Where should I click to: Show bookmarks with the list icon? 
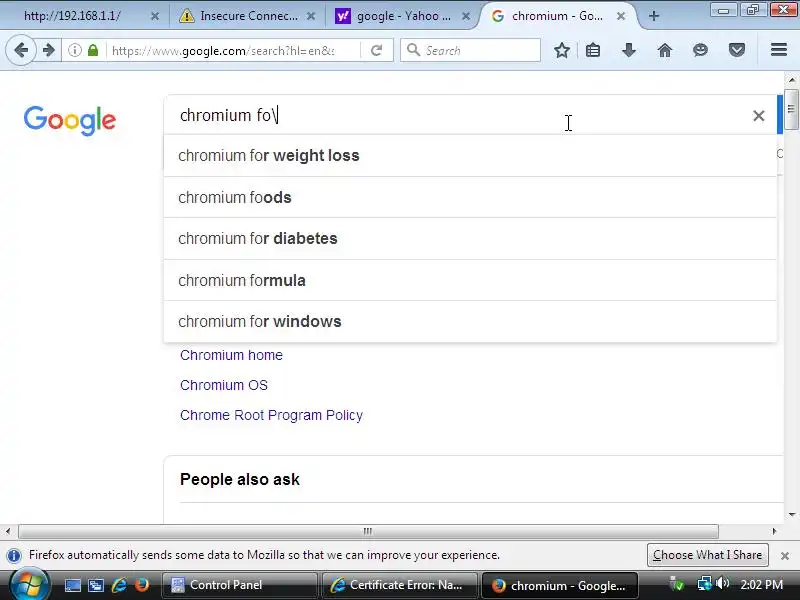(593, 50)
